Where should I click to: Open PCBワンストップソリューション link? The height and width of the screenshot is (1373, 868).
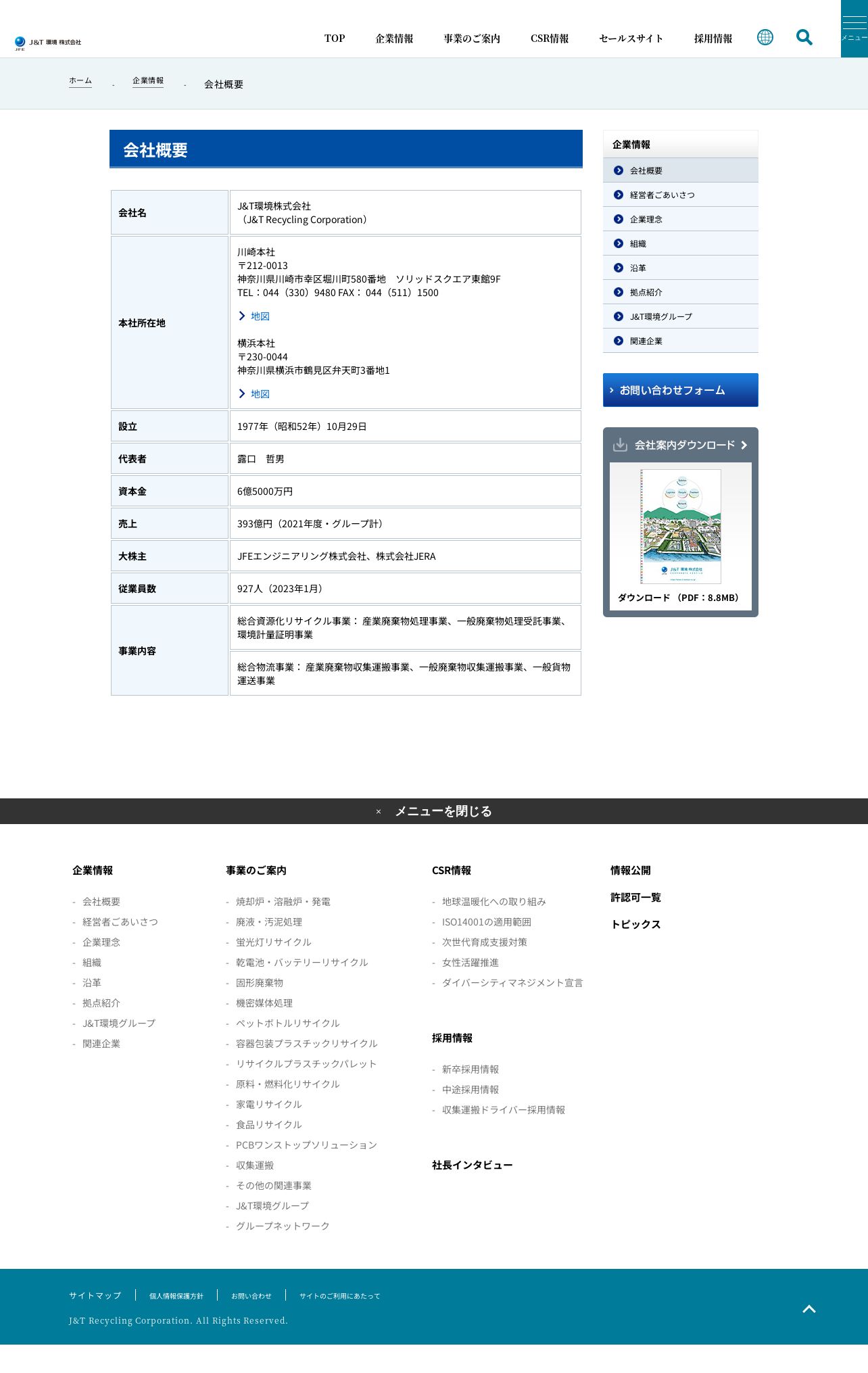(307, 1145)
